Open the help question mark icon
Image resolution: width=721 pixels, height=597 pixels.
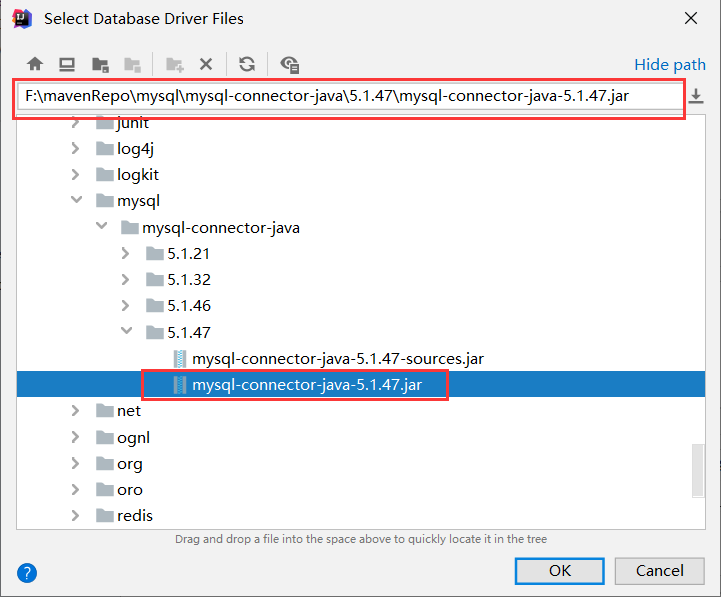click(x=27, y=573)
